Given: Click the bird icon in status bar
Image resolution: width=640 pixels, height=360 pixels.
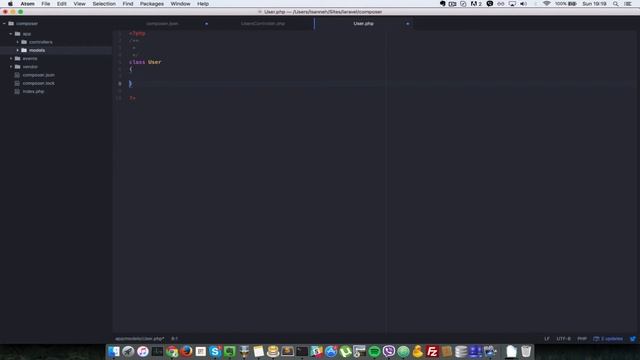Looking at the screenshot, I should point(633,339).
